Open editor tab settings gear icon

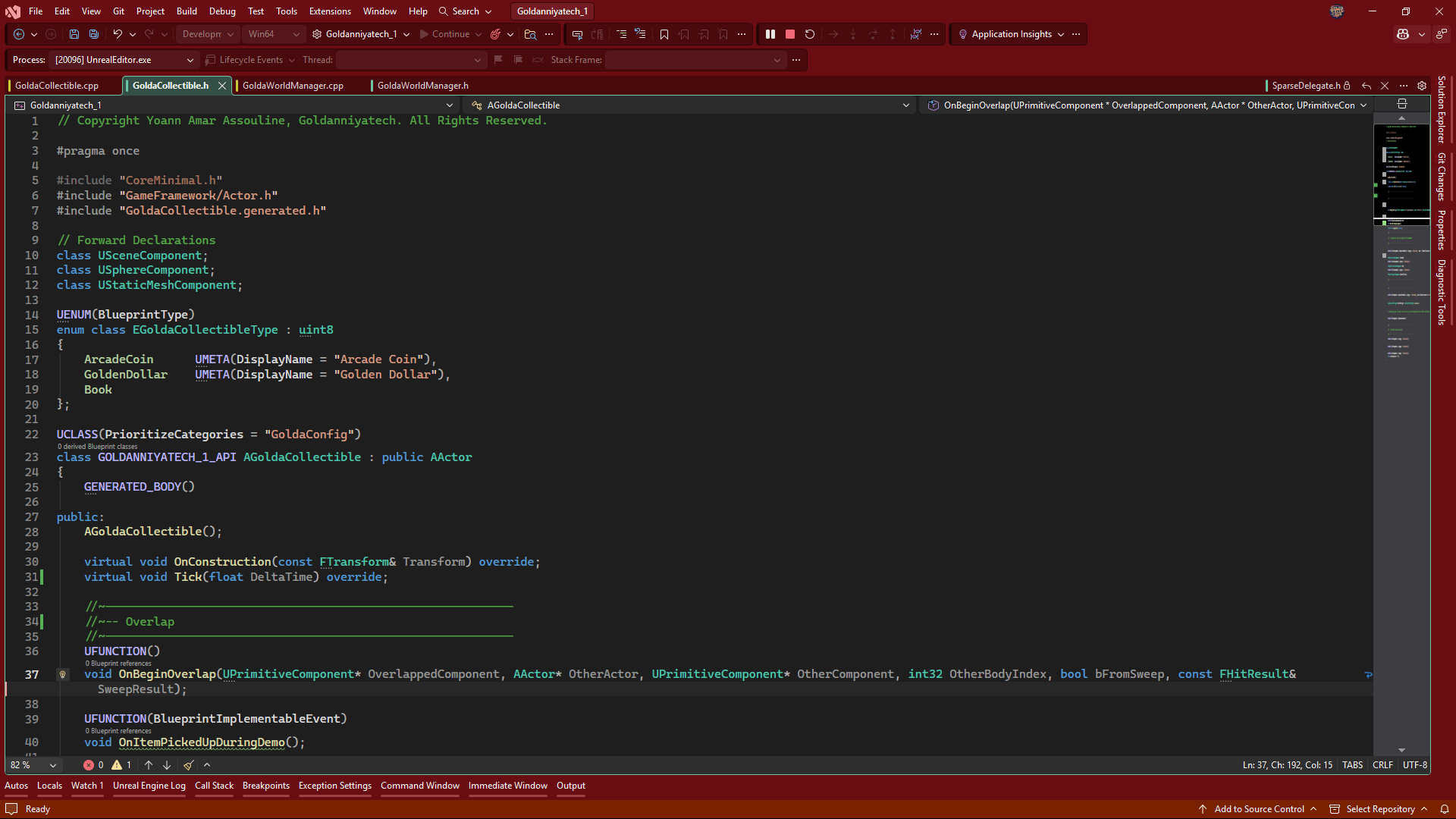tap(1422, 86)
